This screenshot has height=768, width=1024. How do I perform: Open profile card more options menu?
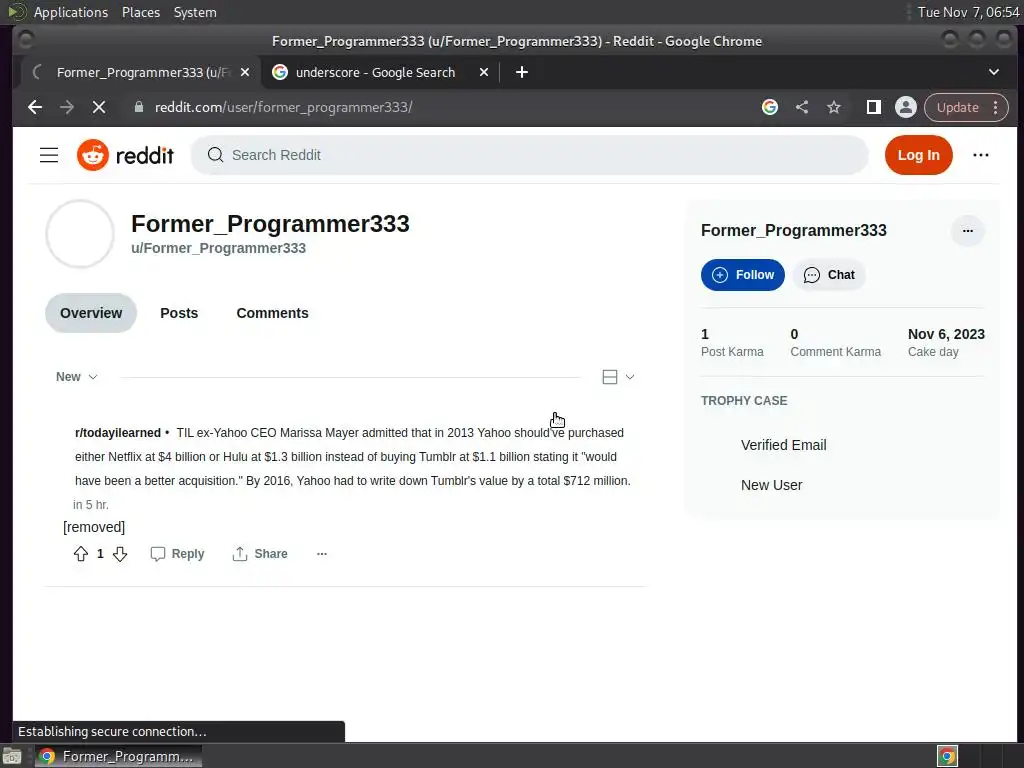[967, 231]
